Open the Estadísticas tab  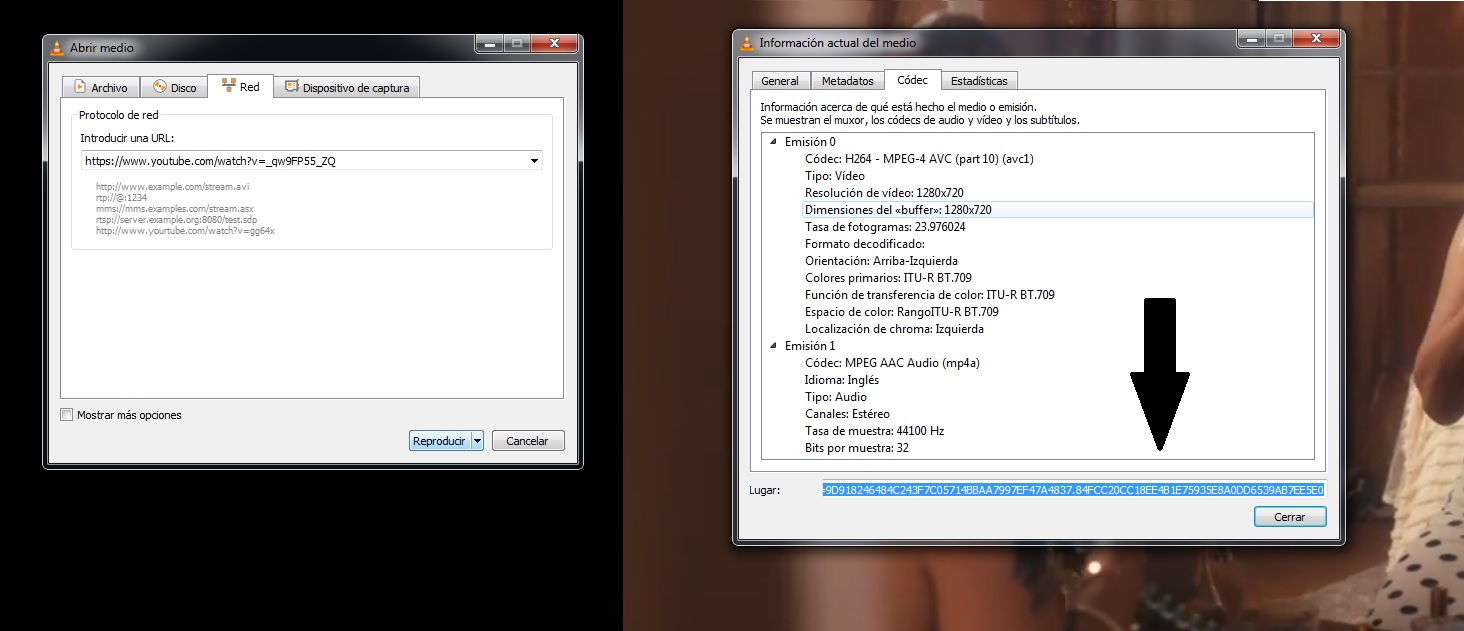[978, 81]
